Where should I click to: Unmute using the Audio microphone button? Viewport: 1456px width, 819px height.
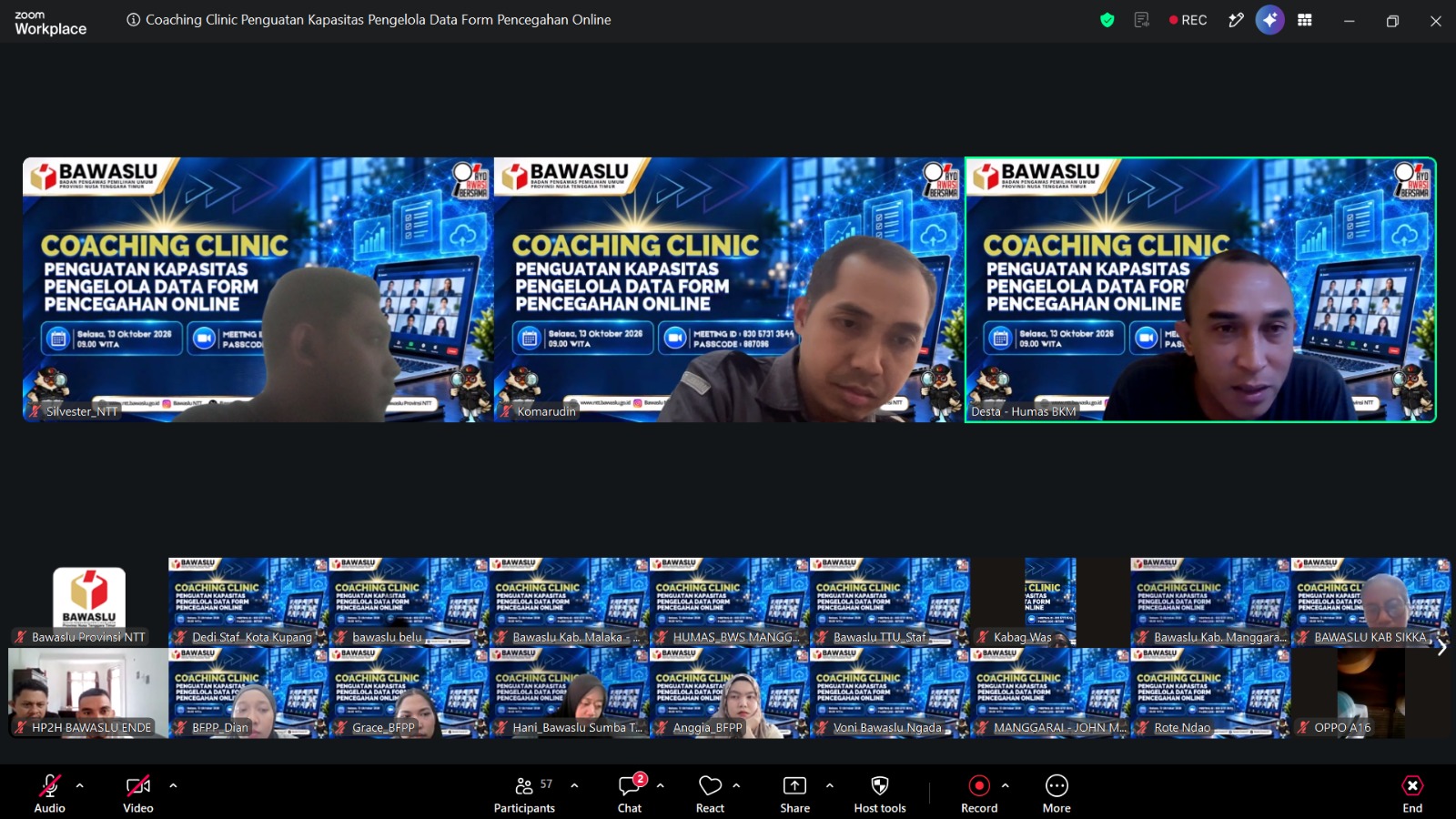pyautogui.click(x=50, y=793)
